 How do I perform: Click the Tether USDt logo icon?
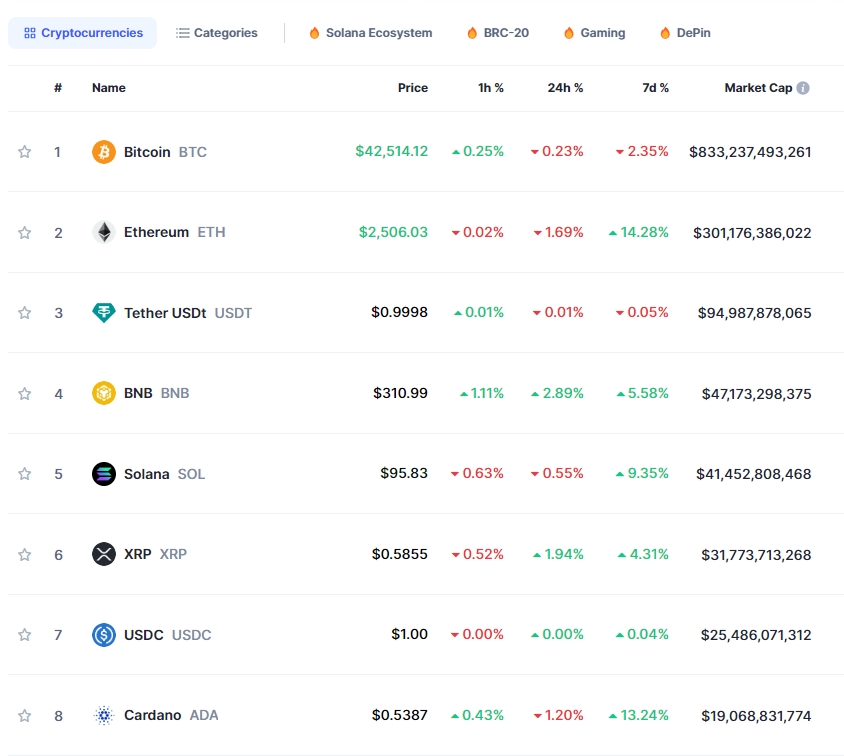[104, 313]
